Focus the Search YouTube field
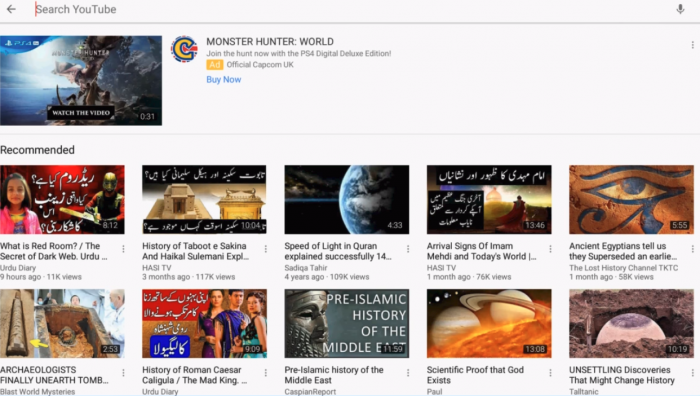This screenshot has width=700, height=396. click(x=348, y=9)
